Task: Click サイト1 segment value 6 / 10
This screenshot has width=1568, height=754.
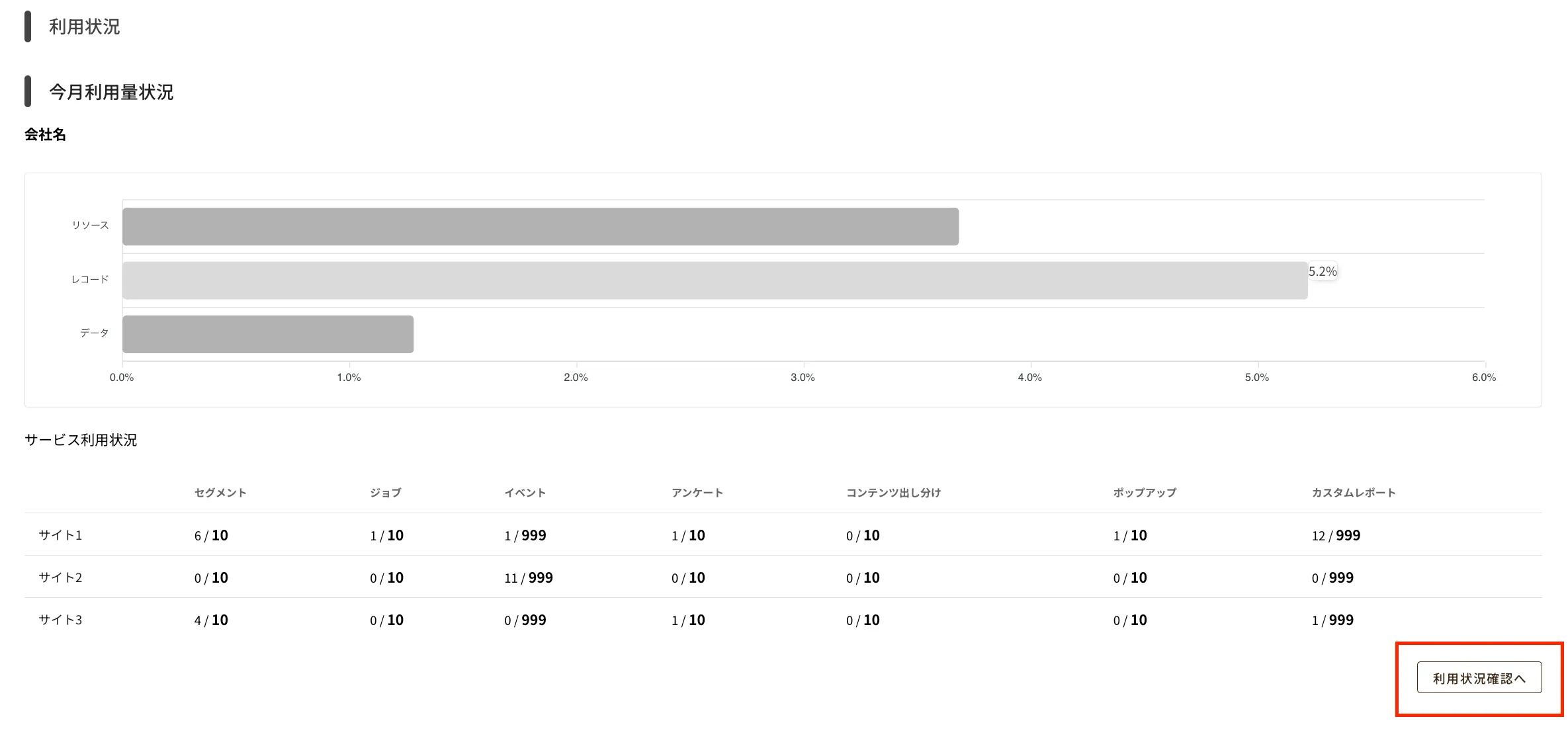Action: 211,536
